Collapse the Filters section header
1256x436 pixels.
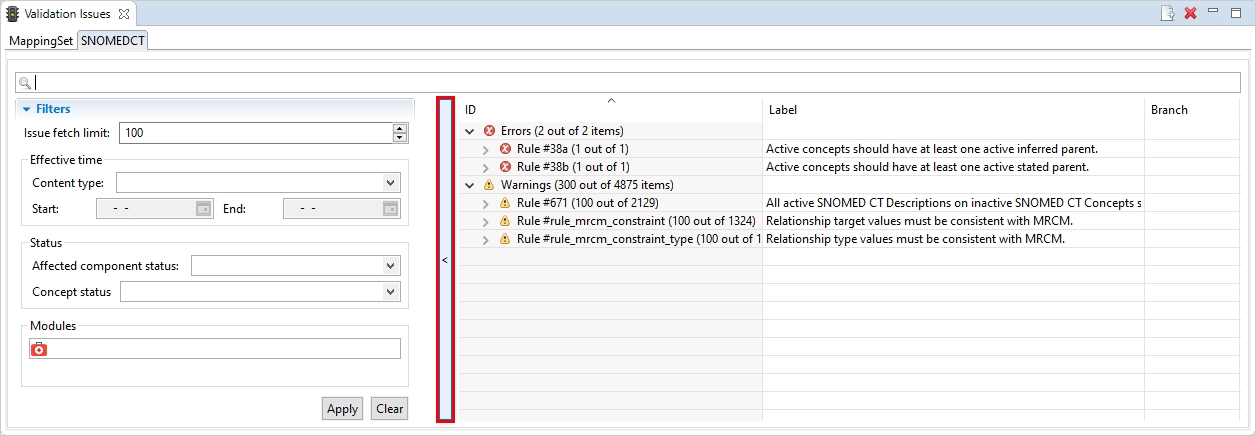27,109
